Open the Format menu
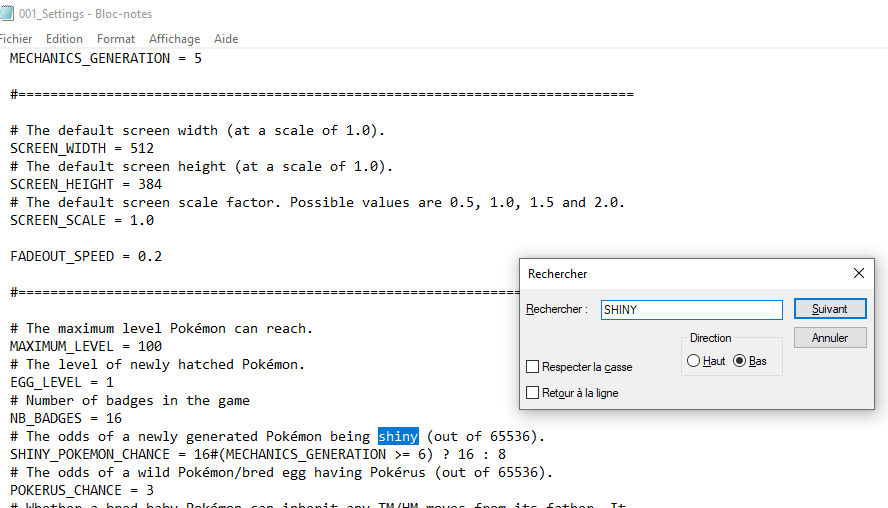888x508 pixels. pyautogui.click(x=116, y=39)
